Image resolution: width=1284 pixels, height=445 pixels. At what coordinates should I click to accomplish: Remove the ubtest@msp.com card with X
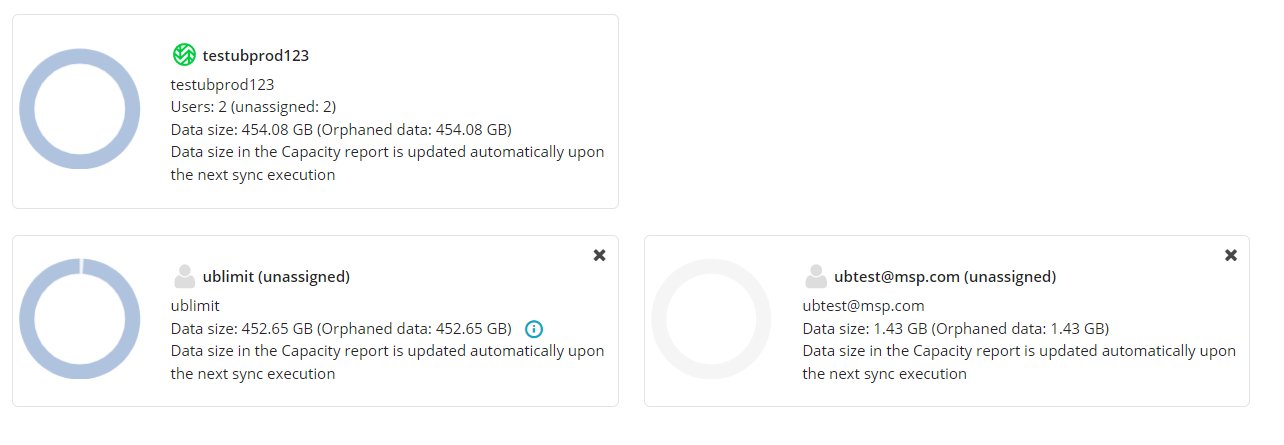point(1232,255)
